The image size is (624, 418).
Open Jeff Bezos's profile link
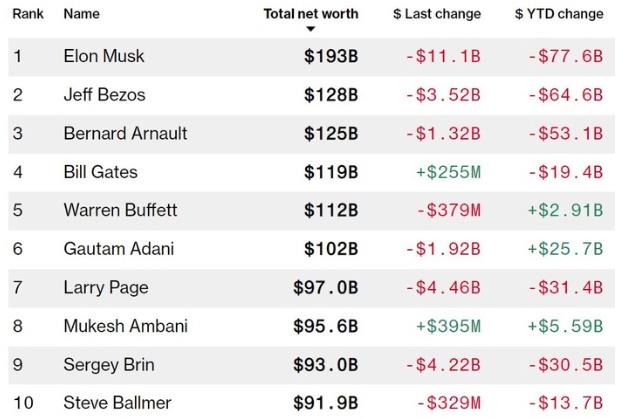click(x=104, y=95)
